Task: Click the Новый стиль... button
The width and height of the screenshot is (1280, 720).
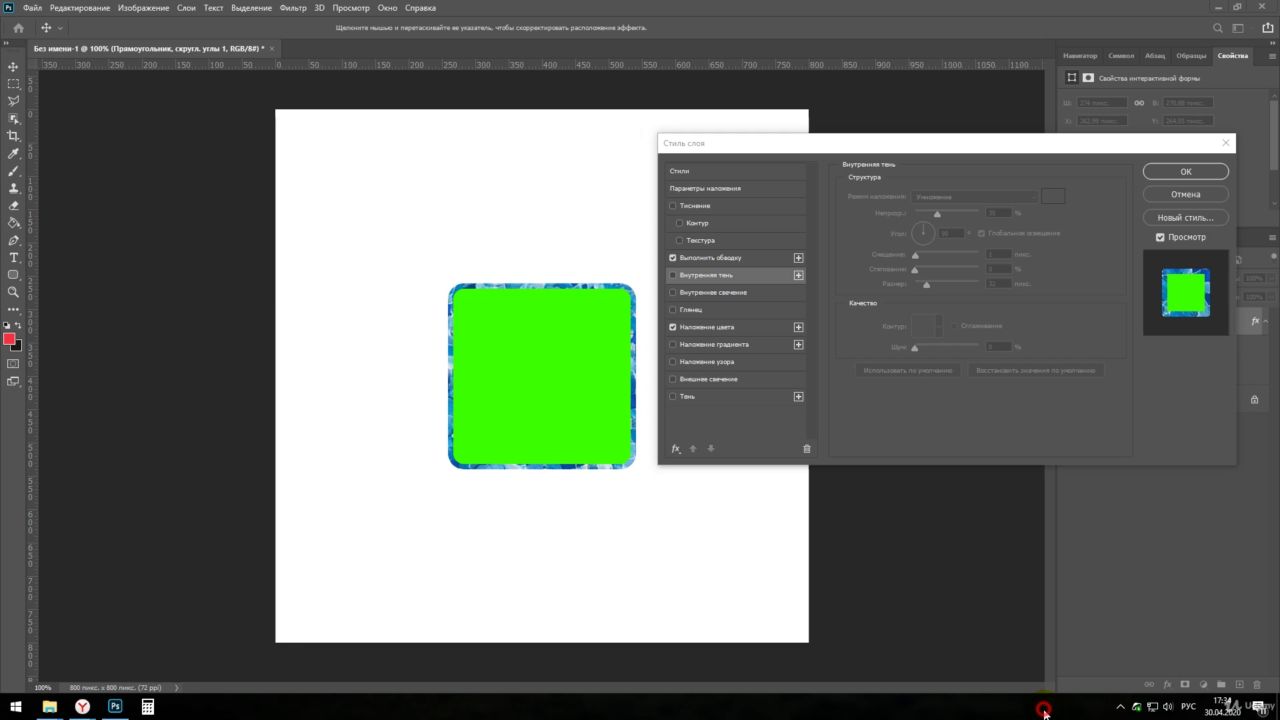Action: pos(1186,217)
